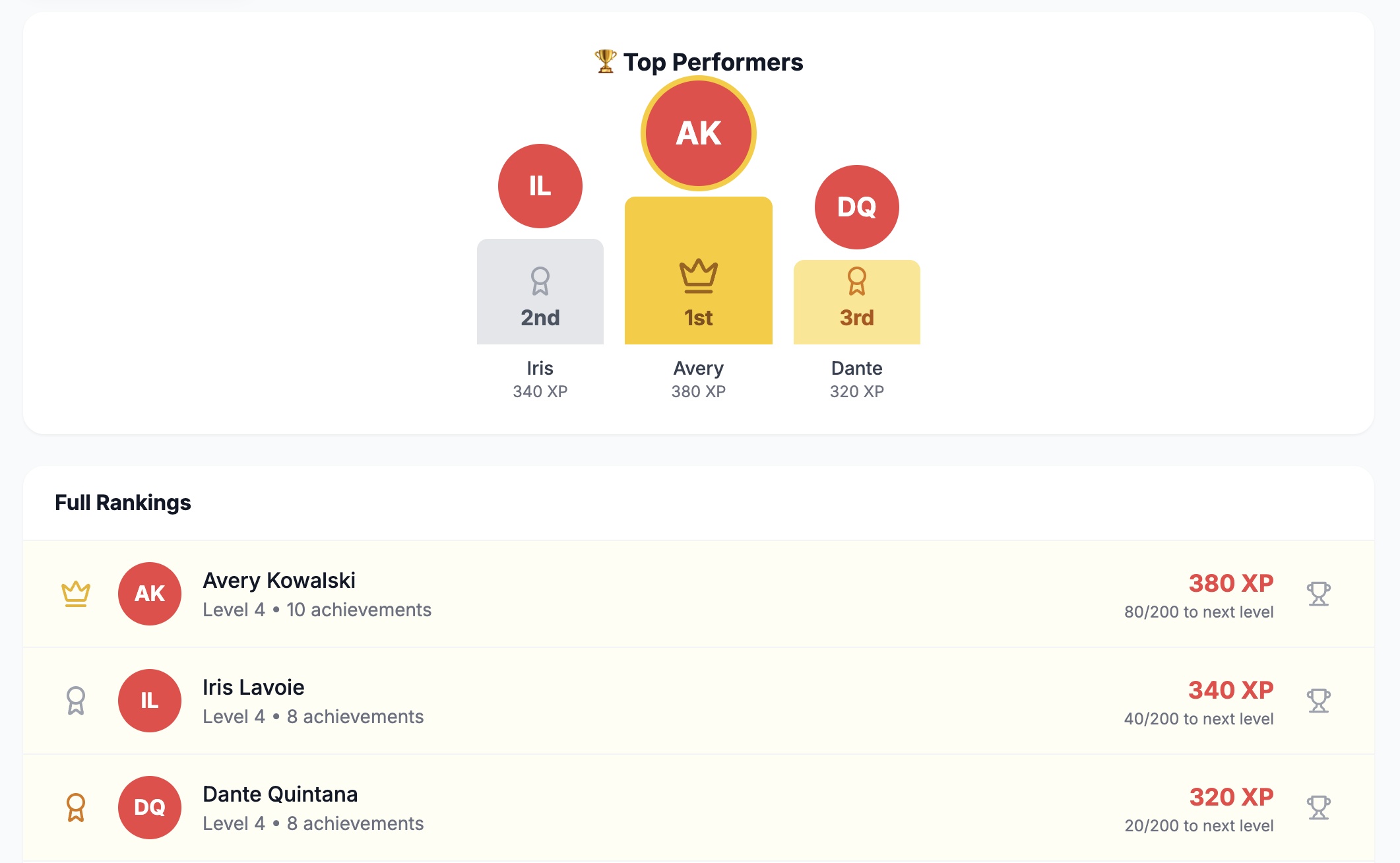Click the IL avatar above the 2nd podium
1400x863 pixels.
[x=540, y=186]
